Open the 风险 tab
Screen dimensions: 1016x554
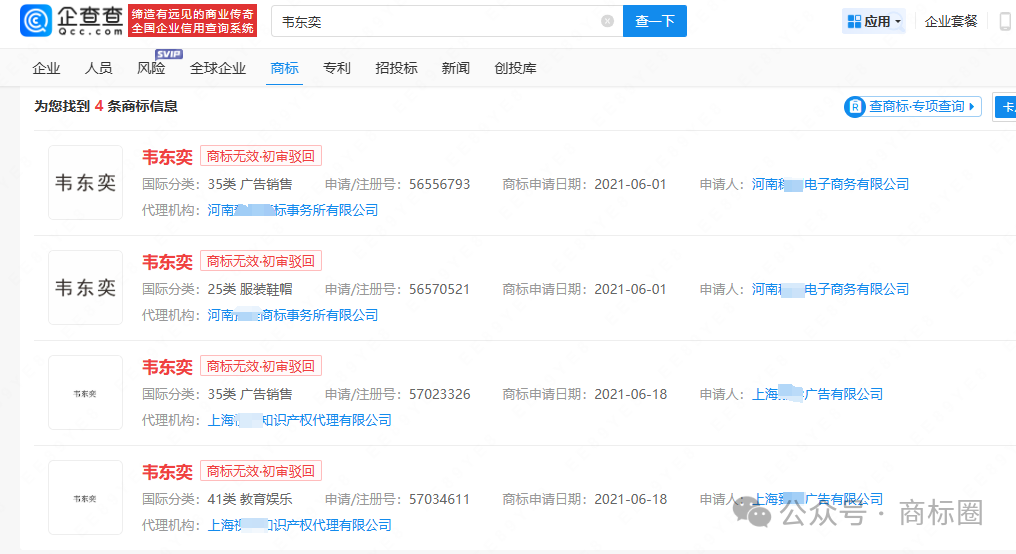(x=151, y=68)
